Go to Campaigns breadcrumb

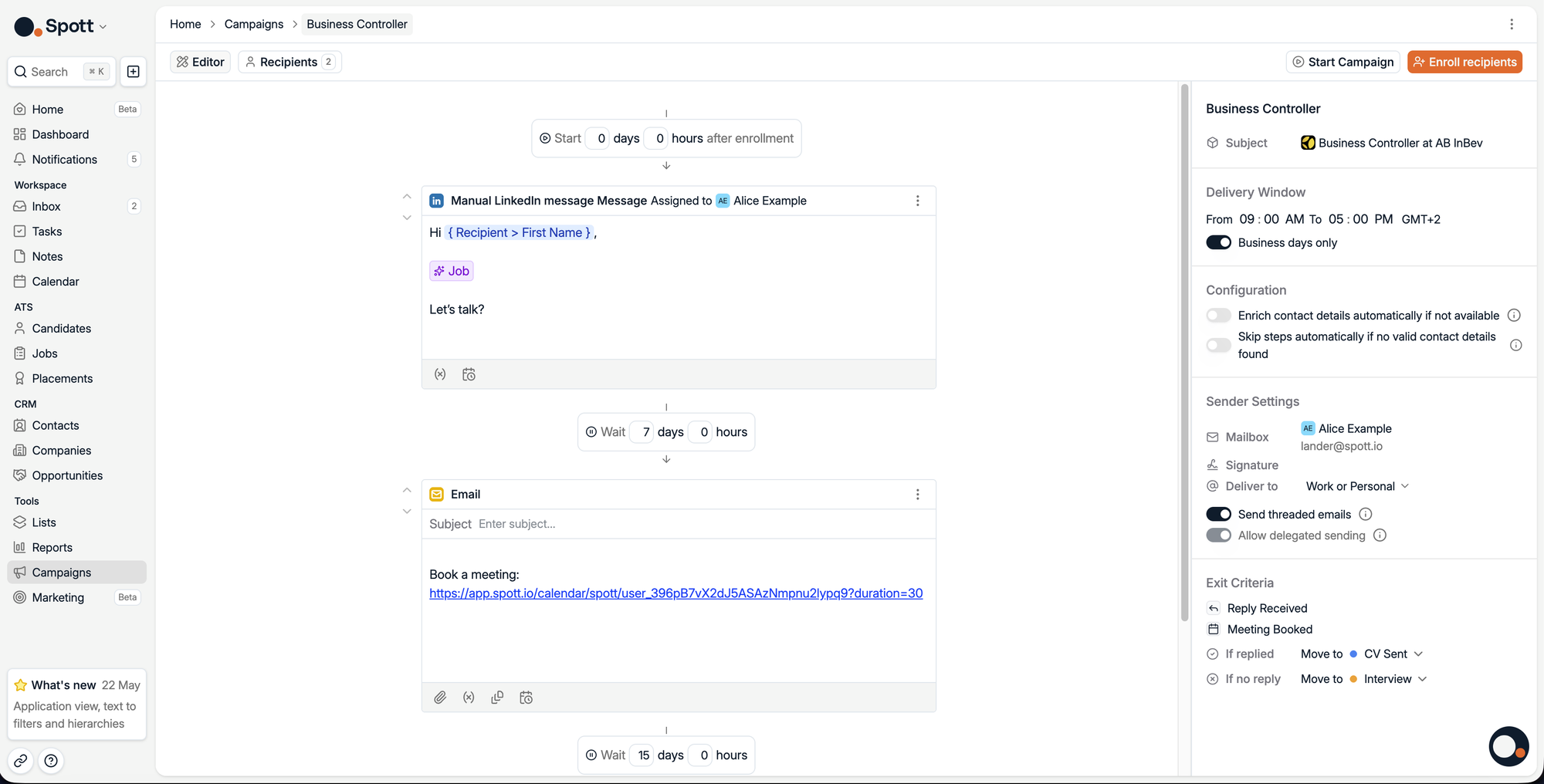[x=254, y=24]
